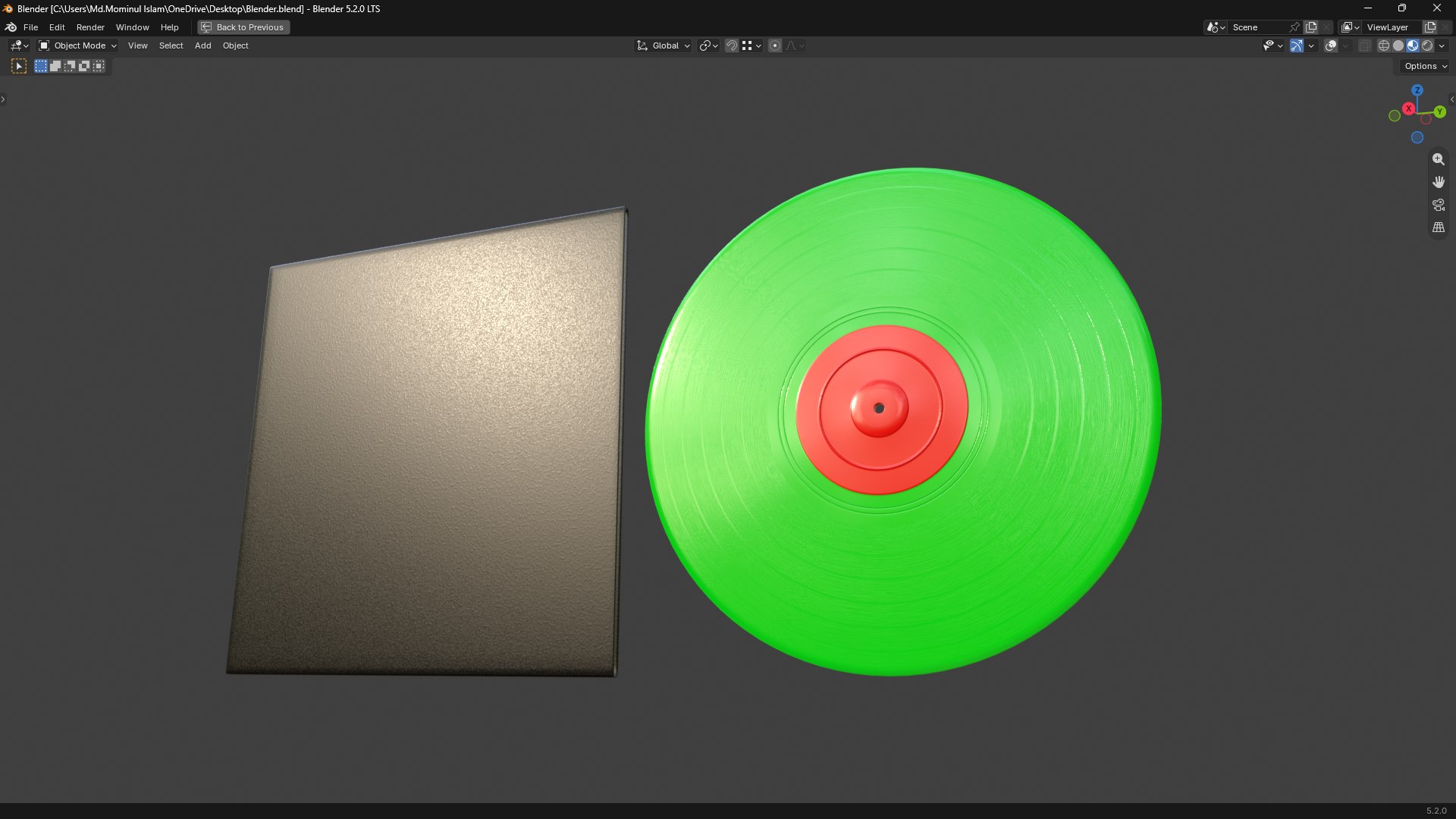Add a new view layer icon
Image resolution: width=1456 pixels, height=819 pixels.
point(1430,27)
